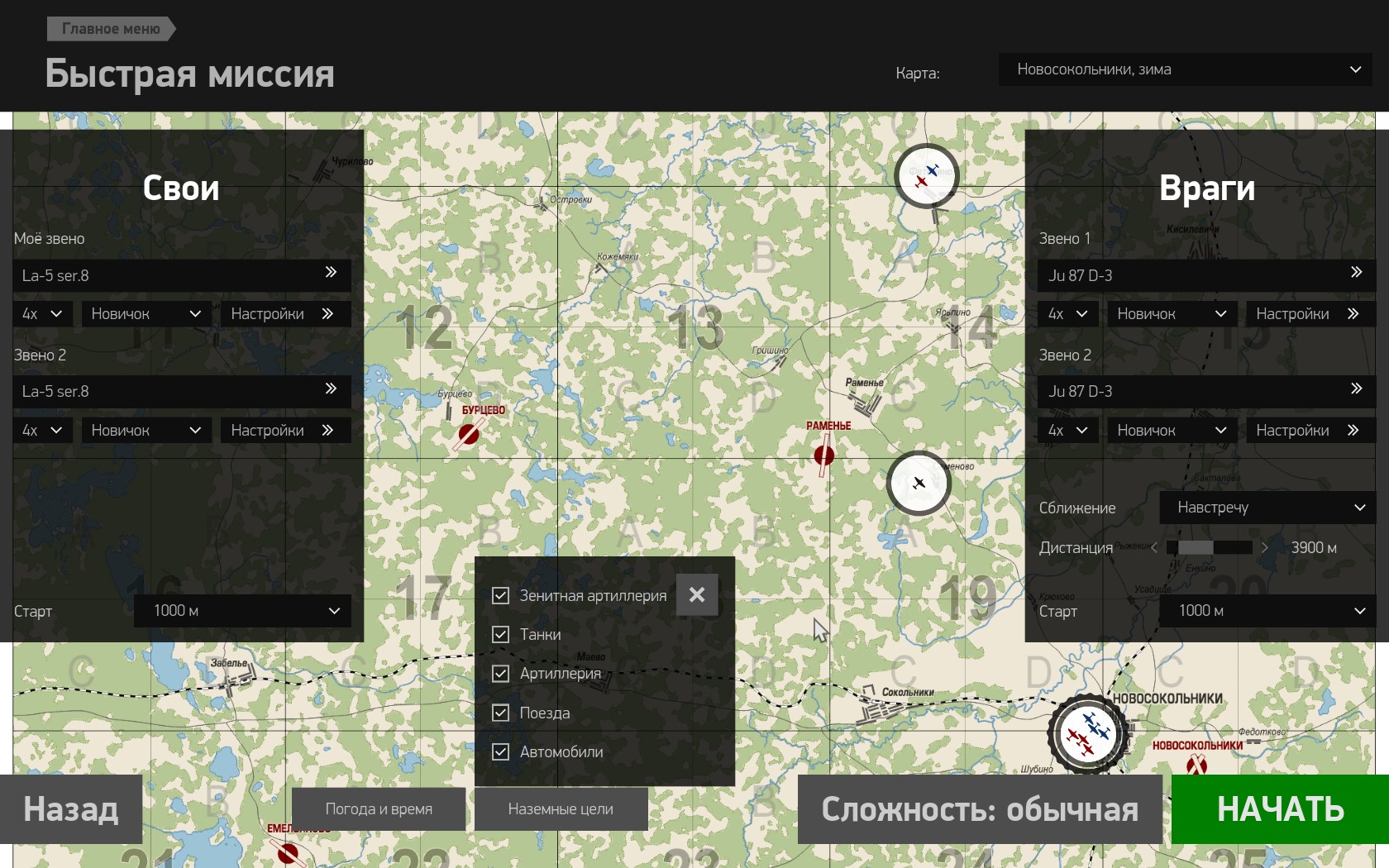Open enemy Звено 1 Новичок skill dropdown
This screenshot has height=868, width=1389.
(1172, 314)
